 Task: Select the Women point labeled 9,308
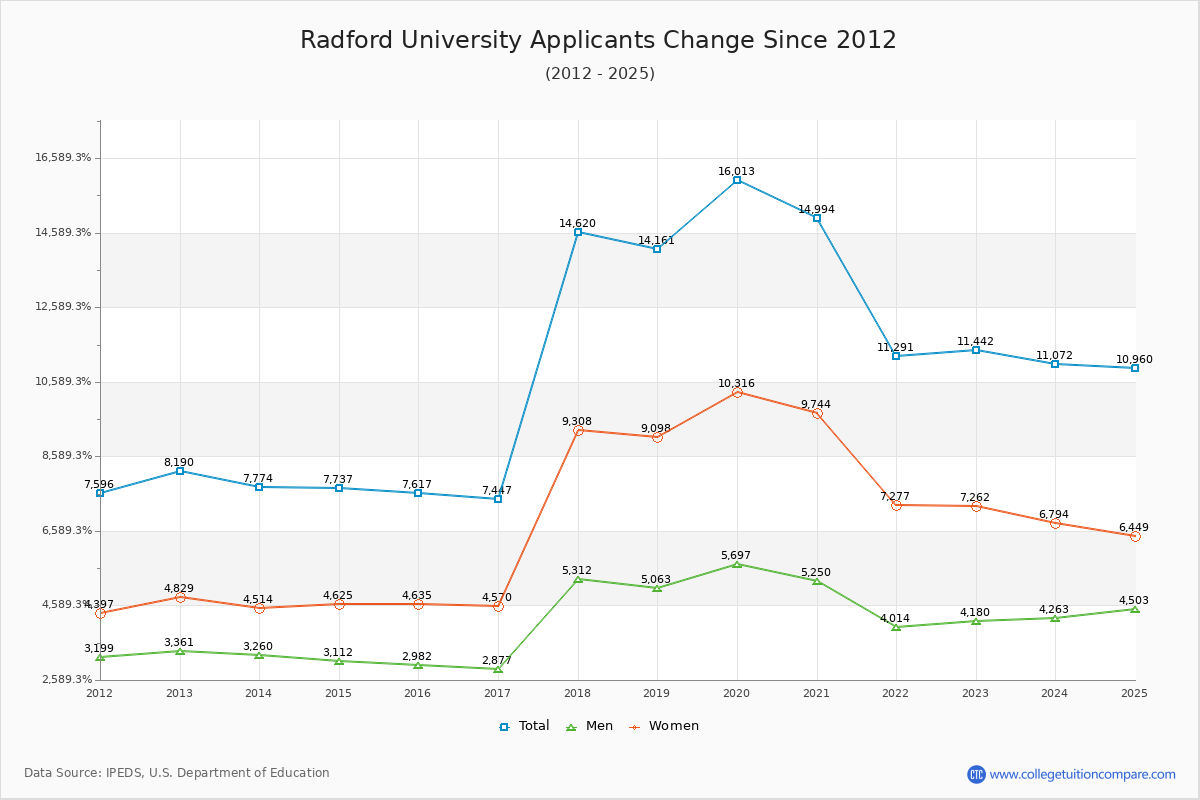coord(578,430)
